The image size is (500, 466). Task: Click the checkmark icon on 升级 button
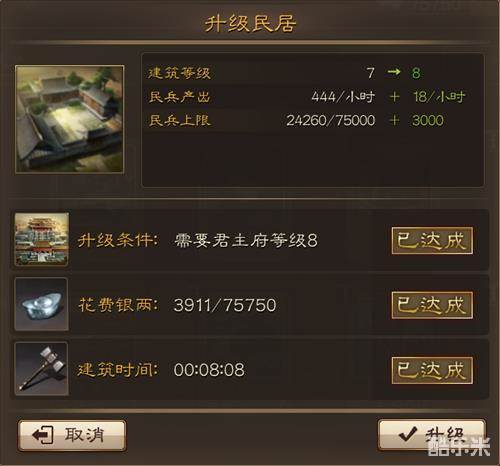407,434
